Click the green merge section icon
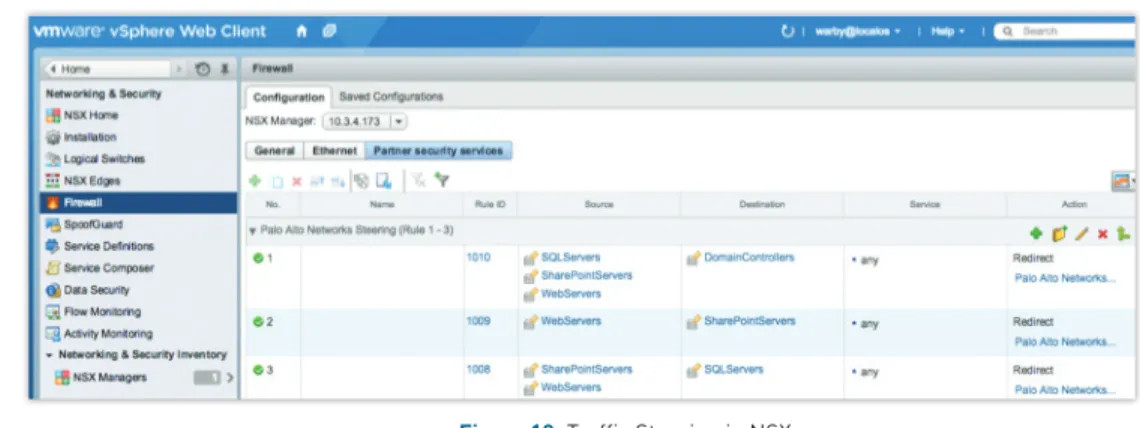This screenshot has width=1140, height=428. [x=1124, y=233]
